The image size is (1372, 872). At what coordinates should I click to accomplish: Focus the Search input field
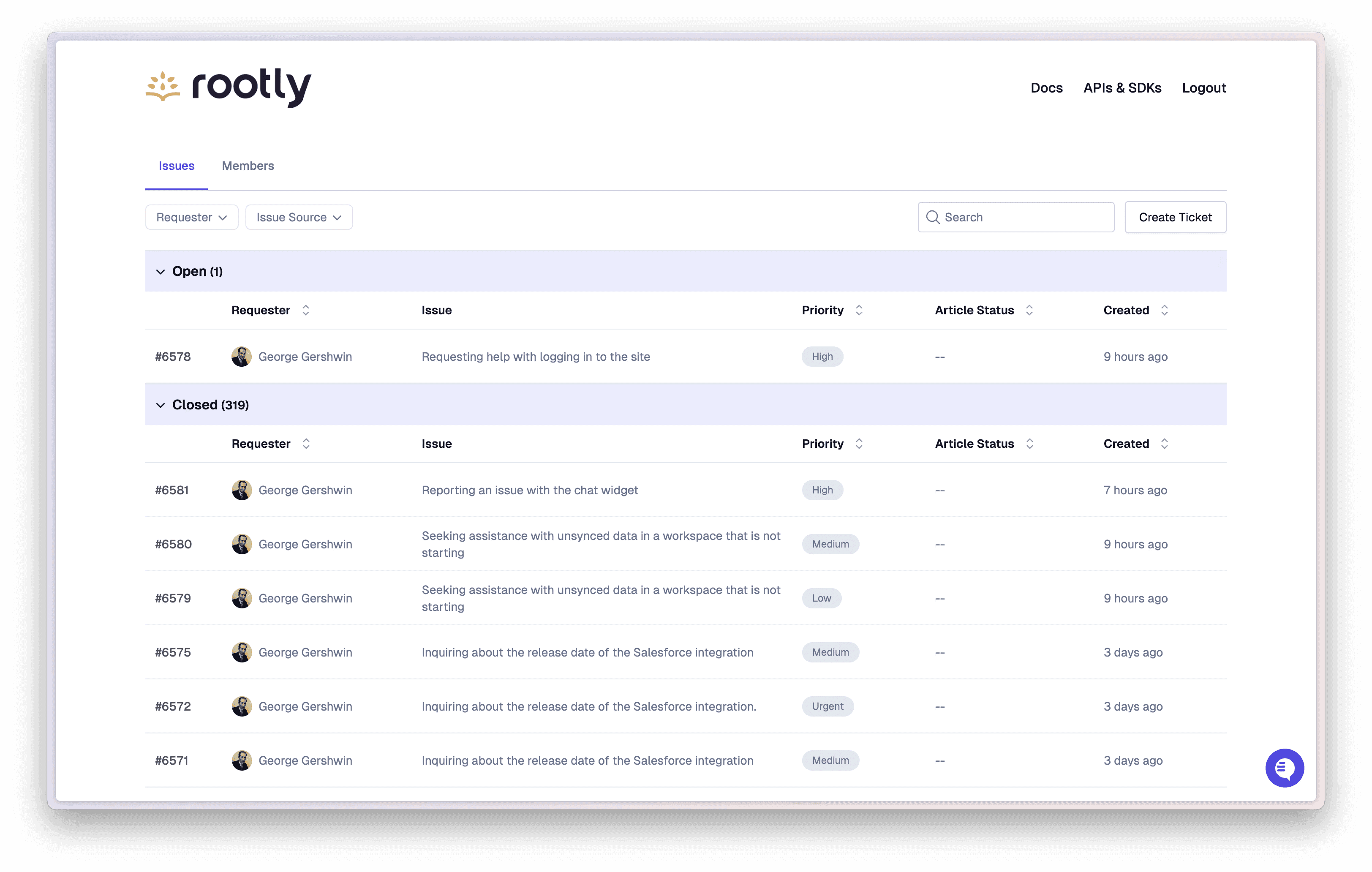(1016, 217)
